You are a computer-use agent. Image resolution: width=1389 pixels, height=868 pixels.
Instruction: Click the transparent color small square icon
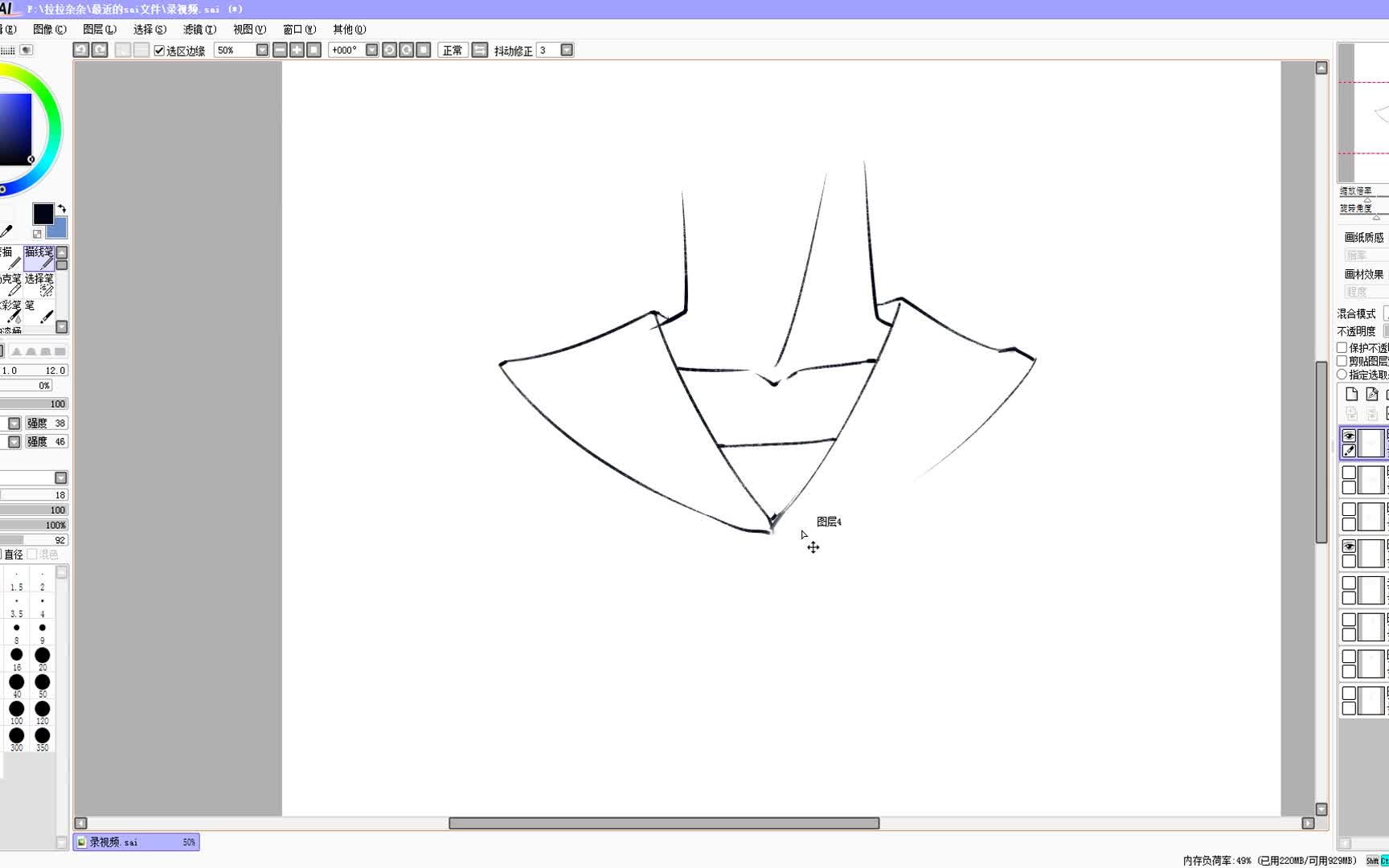tap(37, 234)
